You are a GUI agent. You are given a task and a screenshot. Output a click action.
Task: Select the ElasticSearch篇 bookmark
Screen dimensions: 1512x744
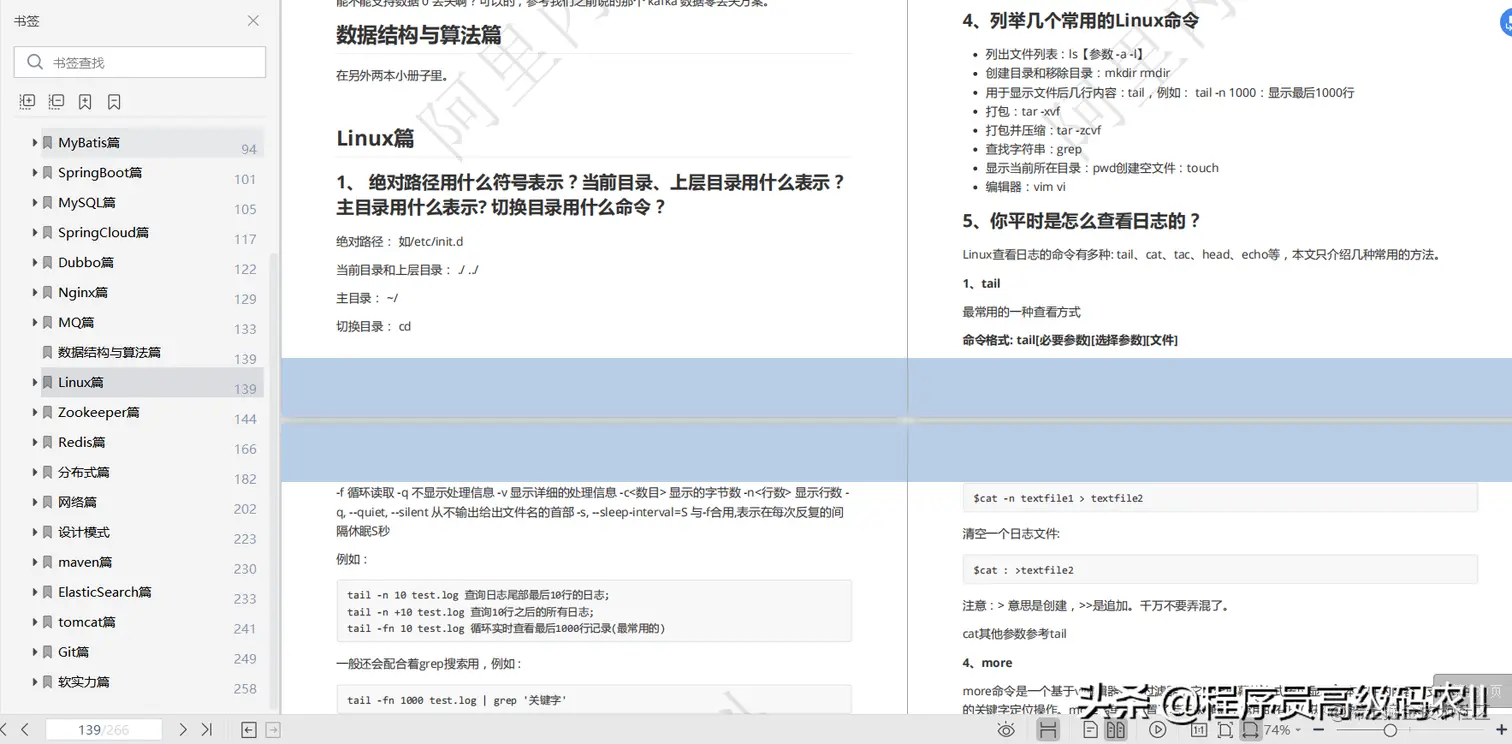tap(105, 593)
